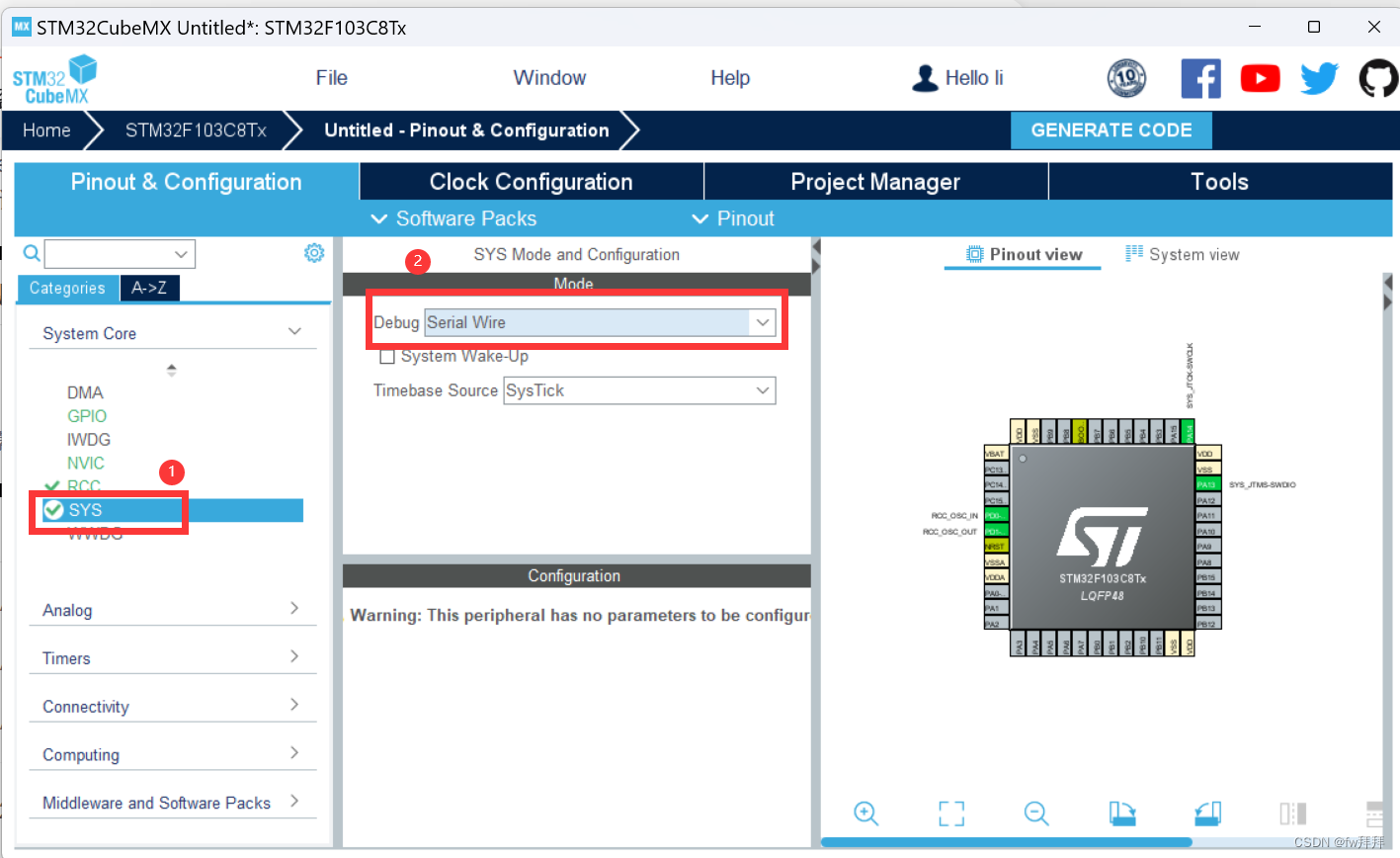
Task: Select the Categories tab
Action: 67,288
